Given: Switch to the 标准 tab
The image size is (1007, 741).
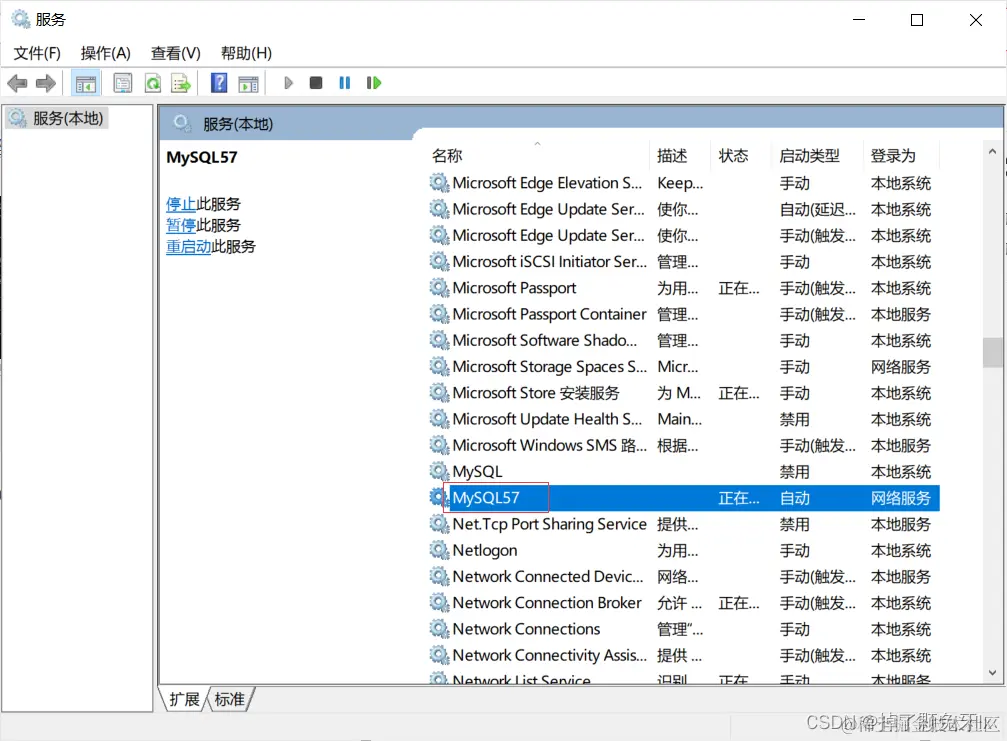Looking at the screenshot, I should [229, 699].
